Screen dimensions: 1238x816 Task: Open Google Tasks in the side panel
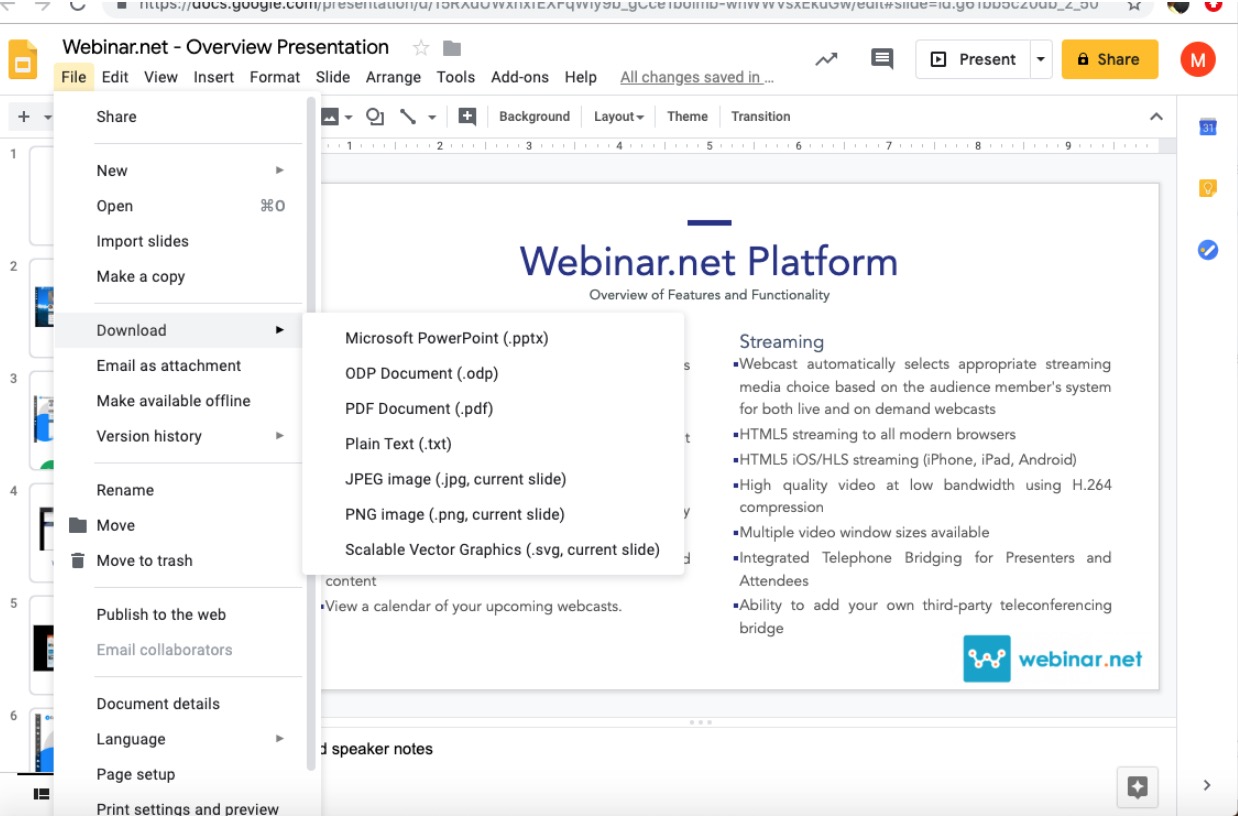pyautogui.click(x=1207, y=250)
